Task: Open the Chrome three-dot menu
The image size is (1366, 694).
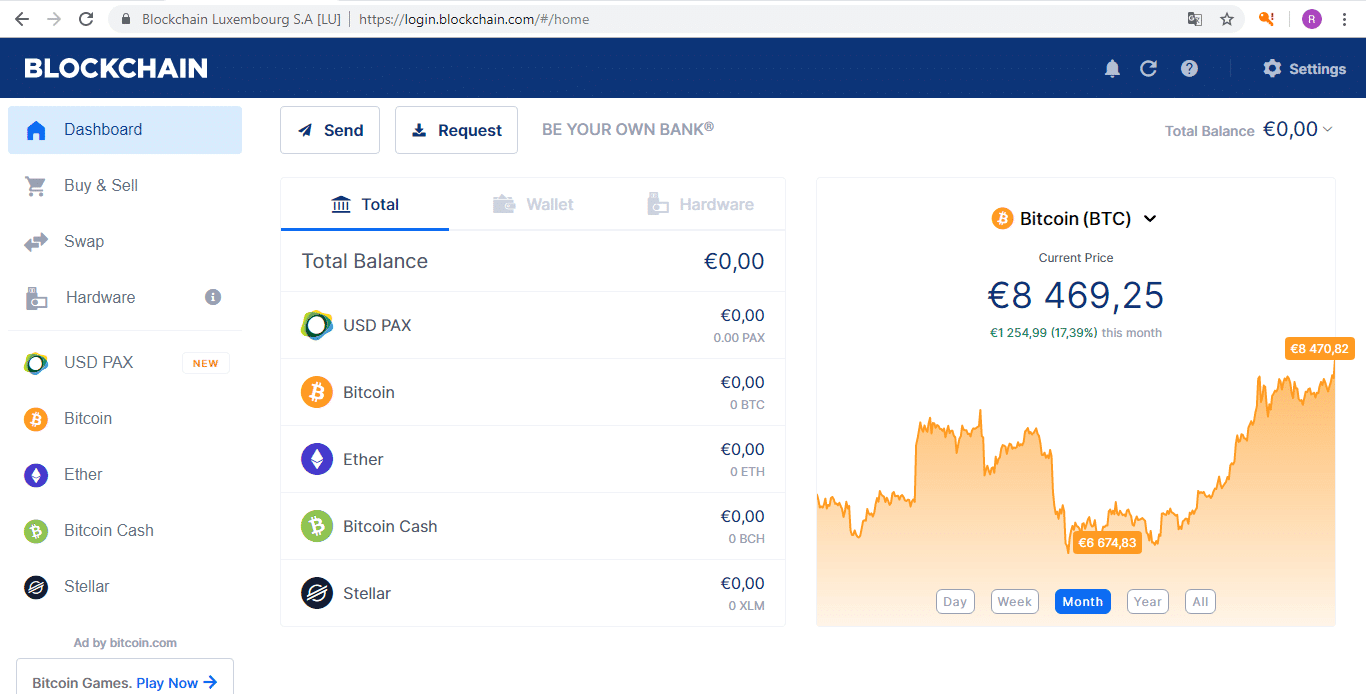Action: [1344, 19]
